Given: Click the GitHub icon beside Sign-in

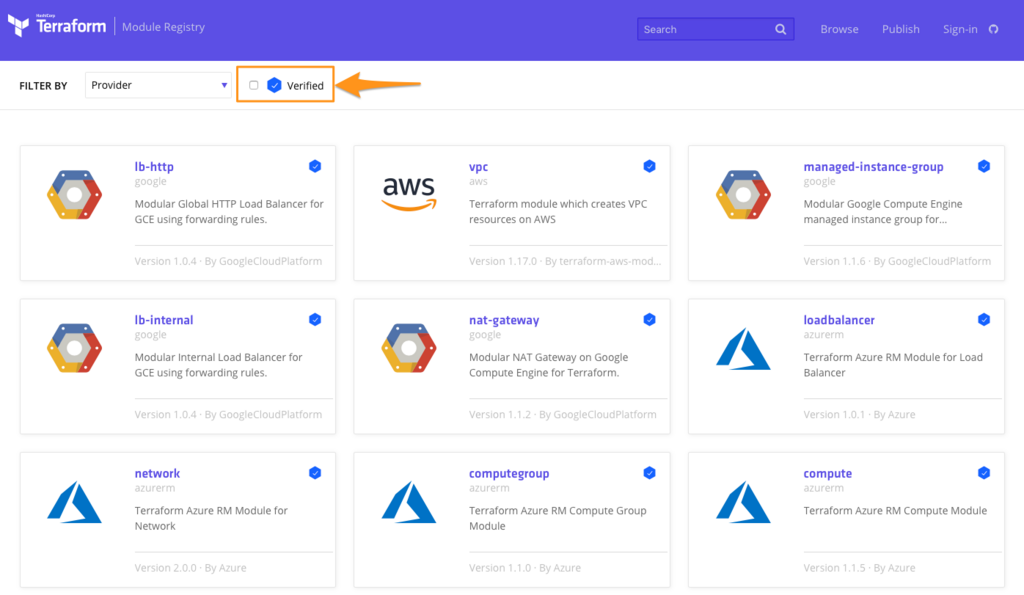Looking at the screenshot, I should pos(993,29).
